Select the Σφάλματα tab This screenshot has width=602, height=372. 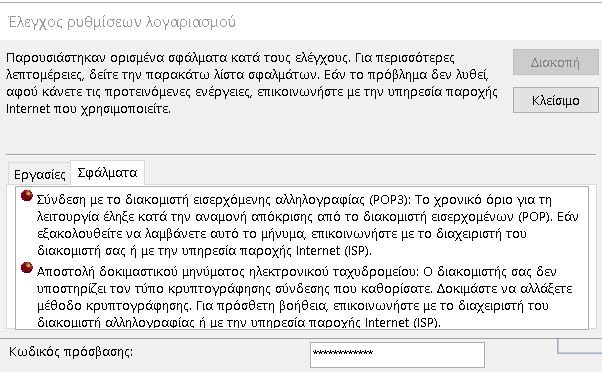pos(107,173)
